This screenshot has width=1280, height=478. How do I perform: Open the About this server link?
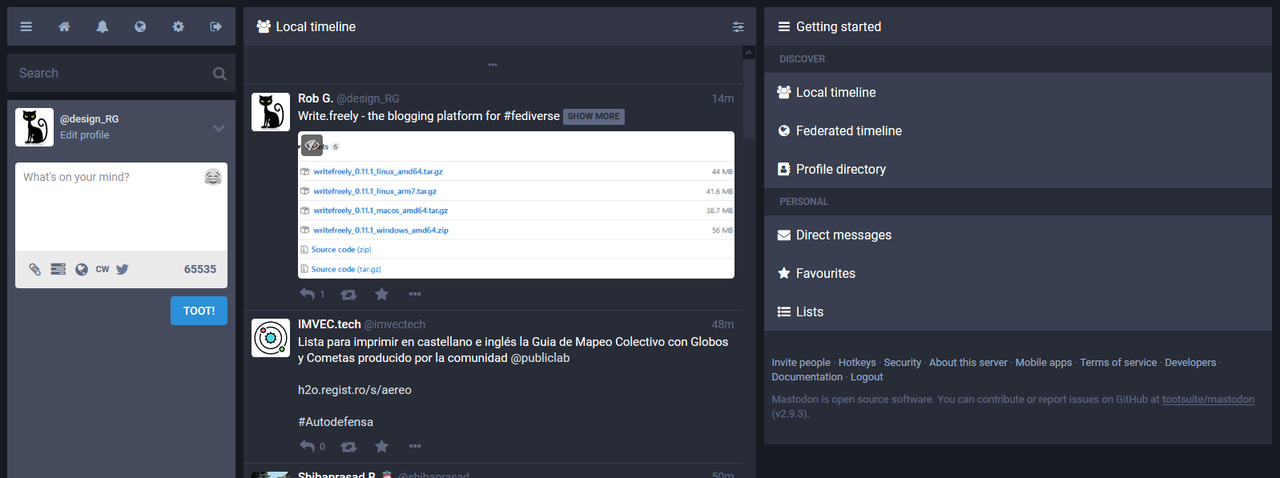(x=968, y=363)
